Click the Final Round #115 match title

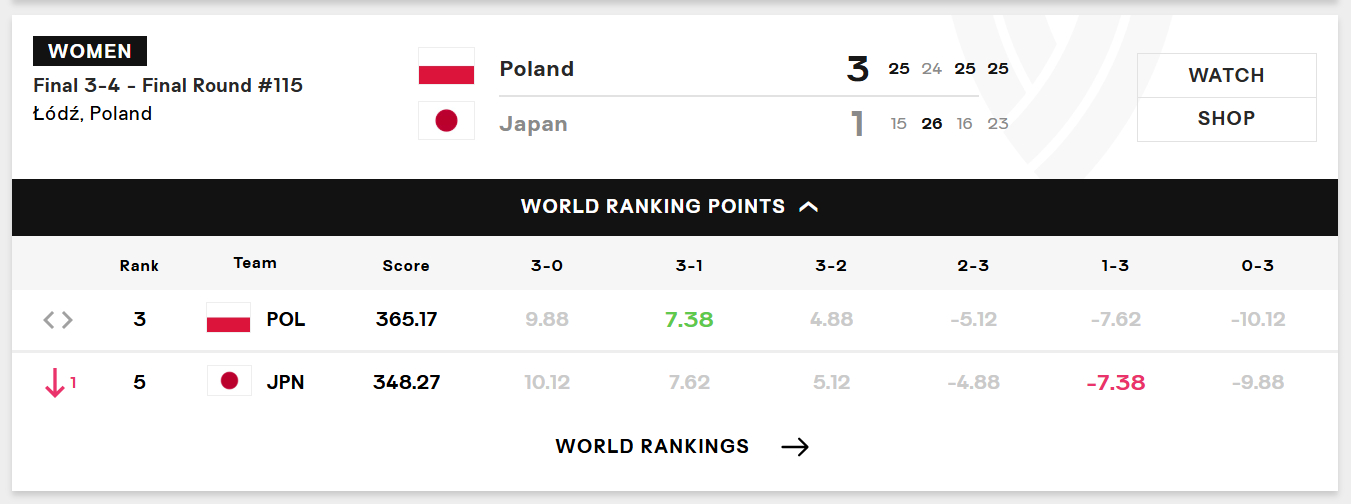click(168, 86)
